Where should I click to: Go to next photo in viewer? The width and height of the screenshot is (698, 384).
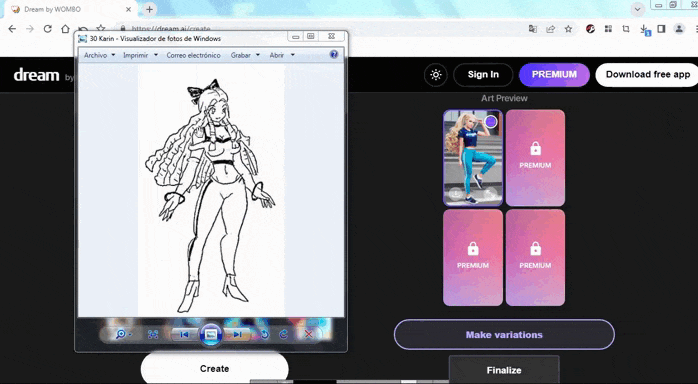click(237, 334)
